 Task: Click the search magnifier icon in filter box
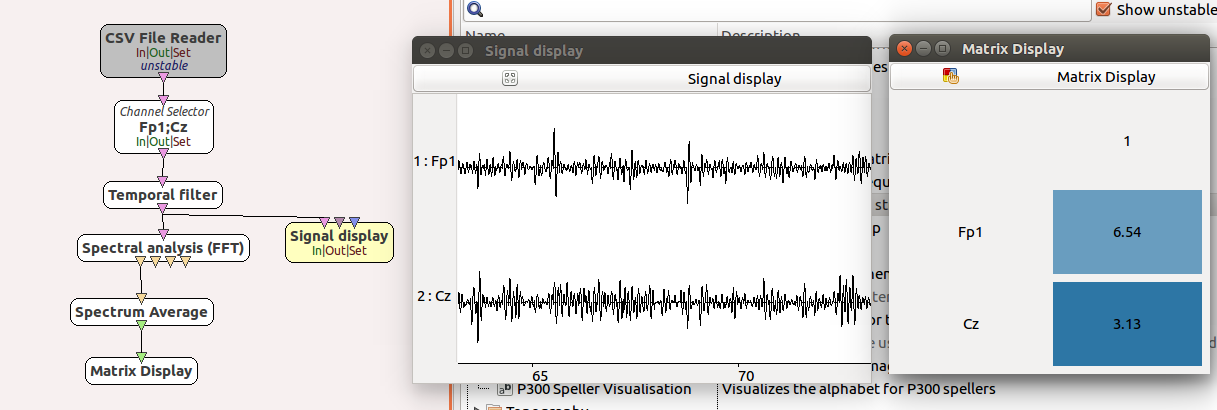coord(476,10)
